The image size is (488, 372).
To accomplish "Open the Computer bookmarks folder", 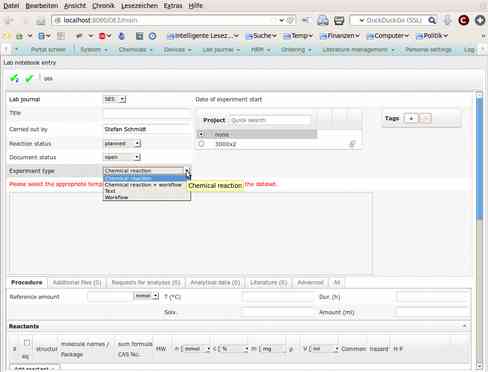I will pos(387,36).
